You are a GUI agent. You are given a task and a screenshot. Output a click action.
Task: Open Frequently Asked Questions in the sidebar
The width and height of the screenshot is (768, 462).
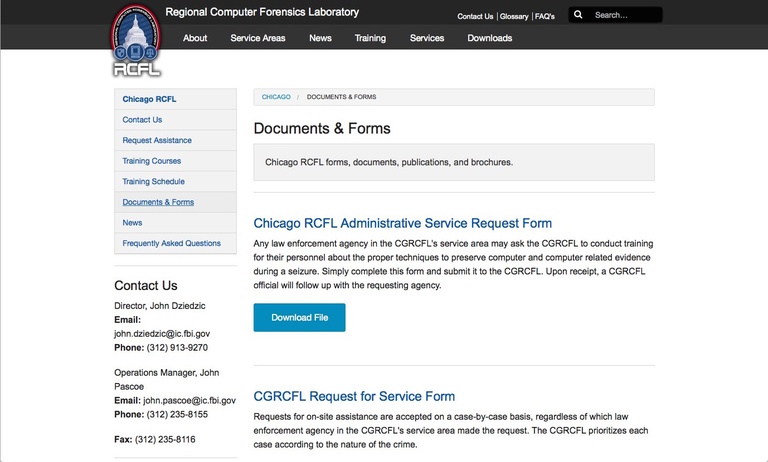pos(175,243)
